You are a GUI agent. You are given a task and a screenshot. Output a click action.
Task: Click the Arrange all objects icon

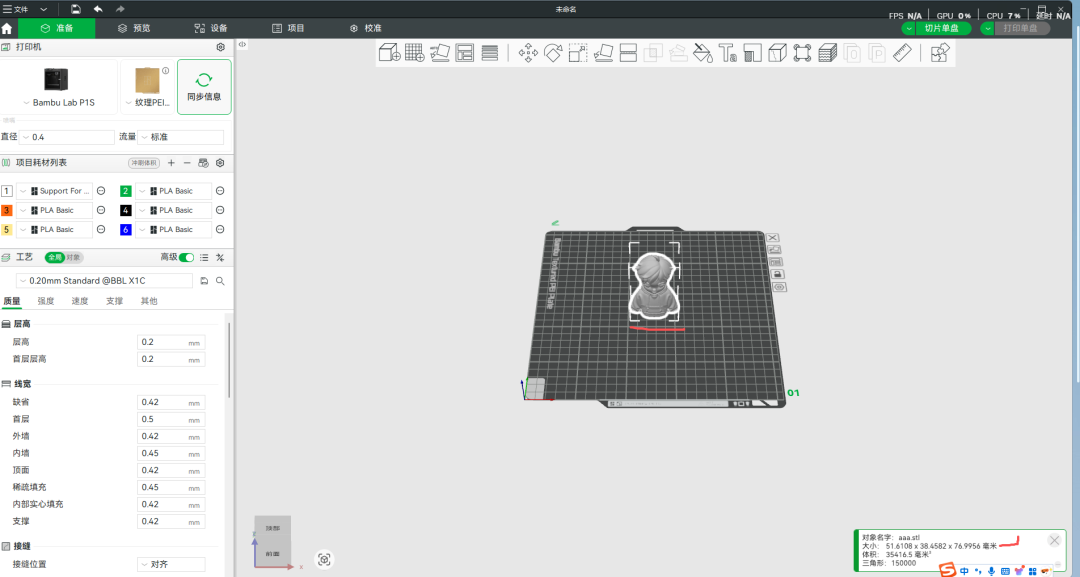[x=465, y=52]
